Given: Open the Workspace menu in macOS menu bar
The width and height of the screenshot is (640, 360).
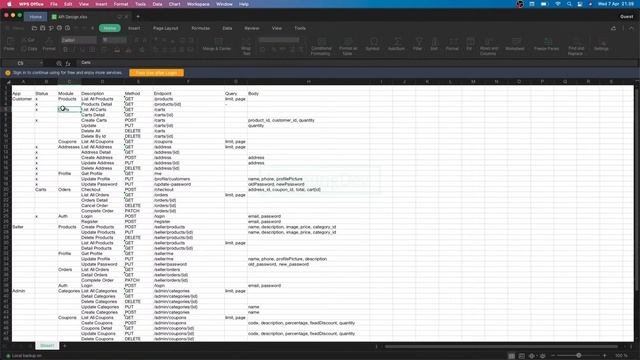Looking at the screenshot, I should coord(198,4).
